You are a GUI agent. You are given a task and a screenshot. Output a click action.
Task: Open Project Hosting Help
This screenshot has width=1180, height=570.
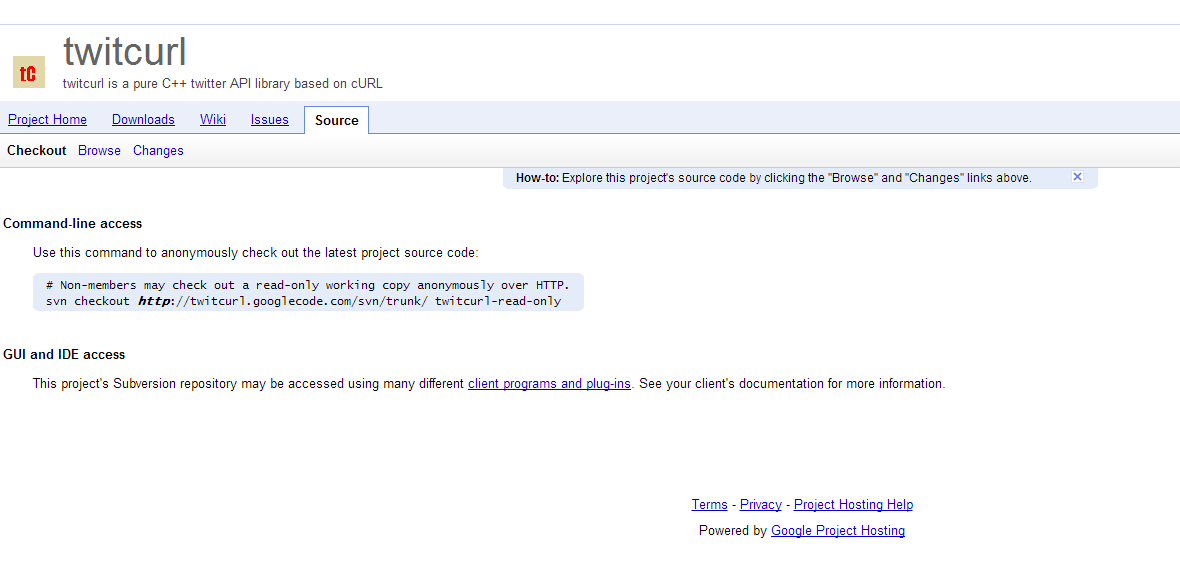(853, 504)
